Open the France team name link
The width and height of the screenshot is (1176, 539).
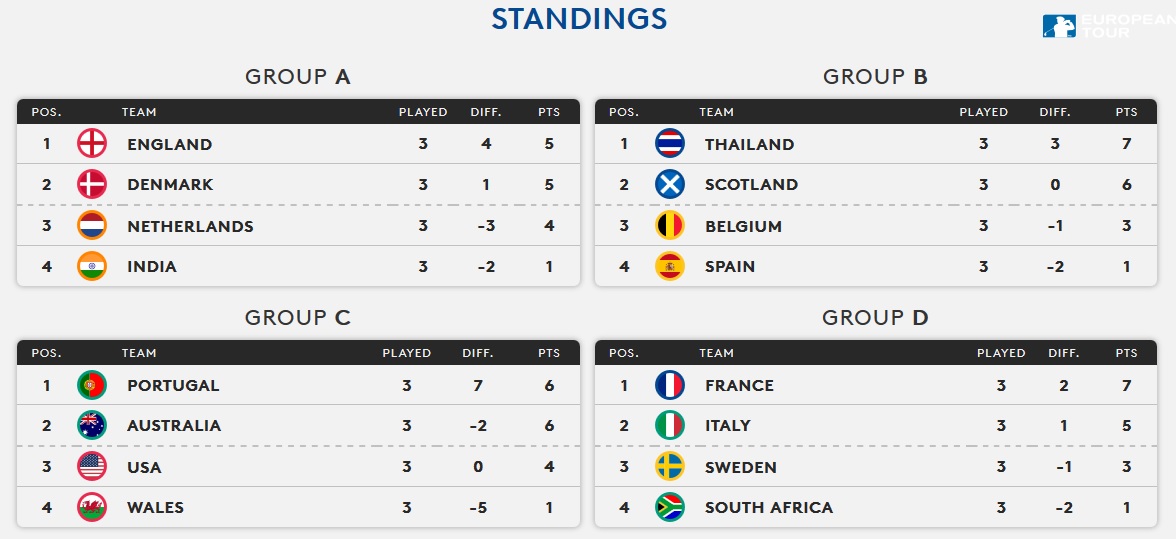pos(739,385)
